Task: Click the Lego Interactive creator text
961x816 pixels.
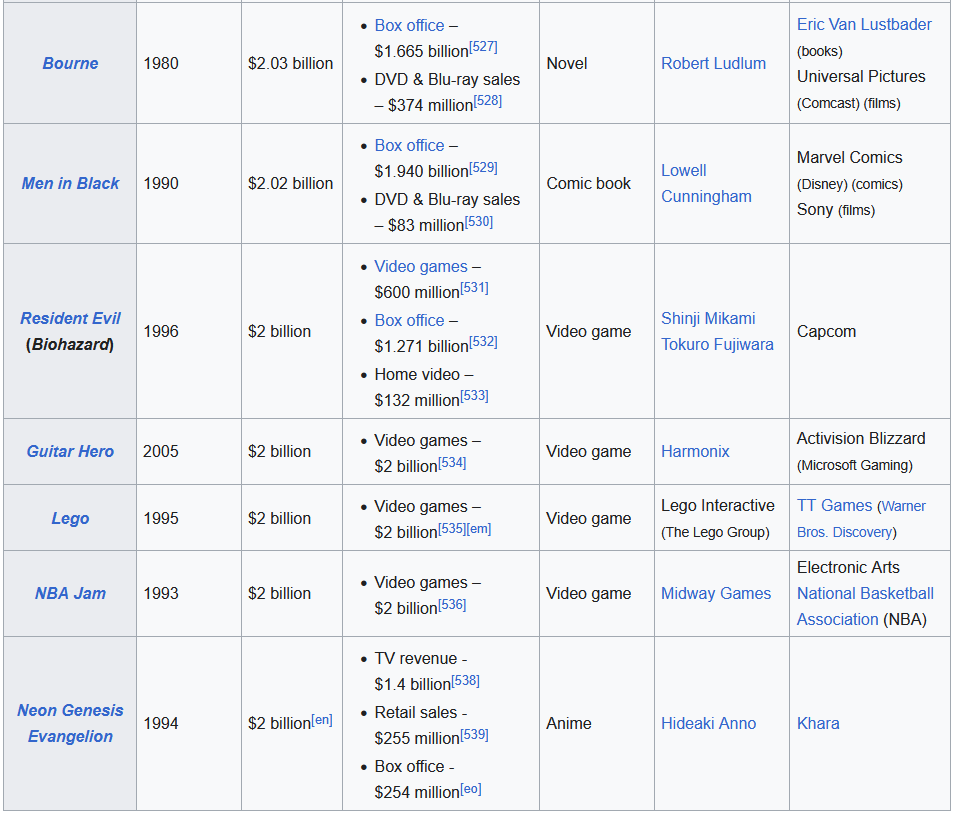Action: pyautogui.click(x=718, y=505)
